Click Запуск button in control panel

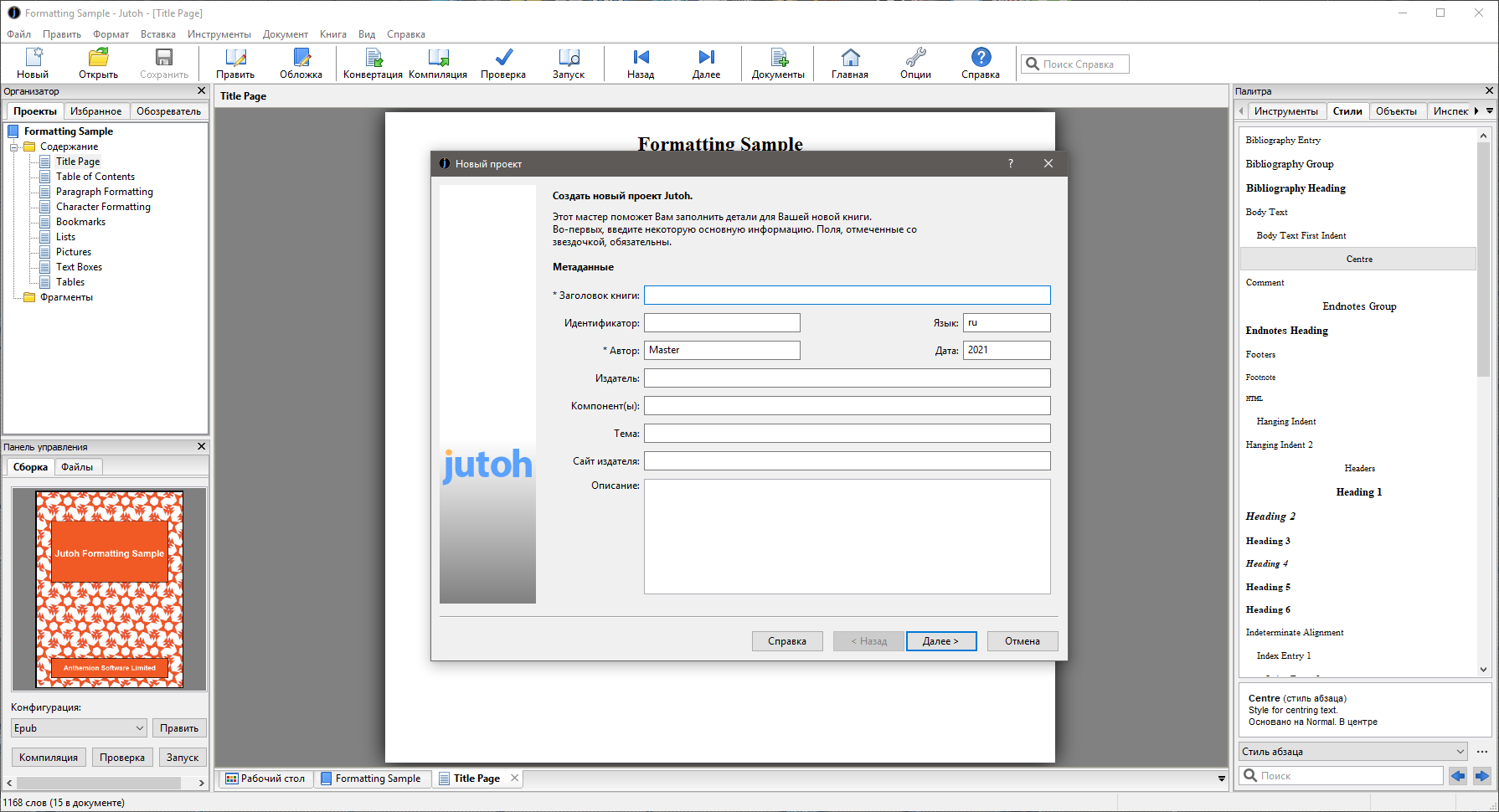tap(183, 758)
